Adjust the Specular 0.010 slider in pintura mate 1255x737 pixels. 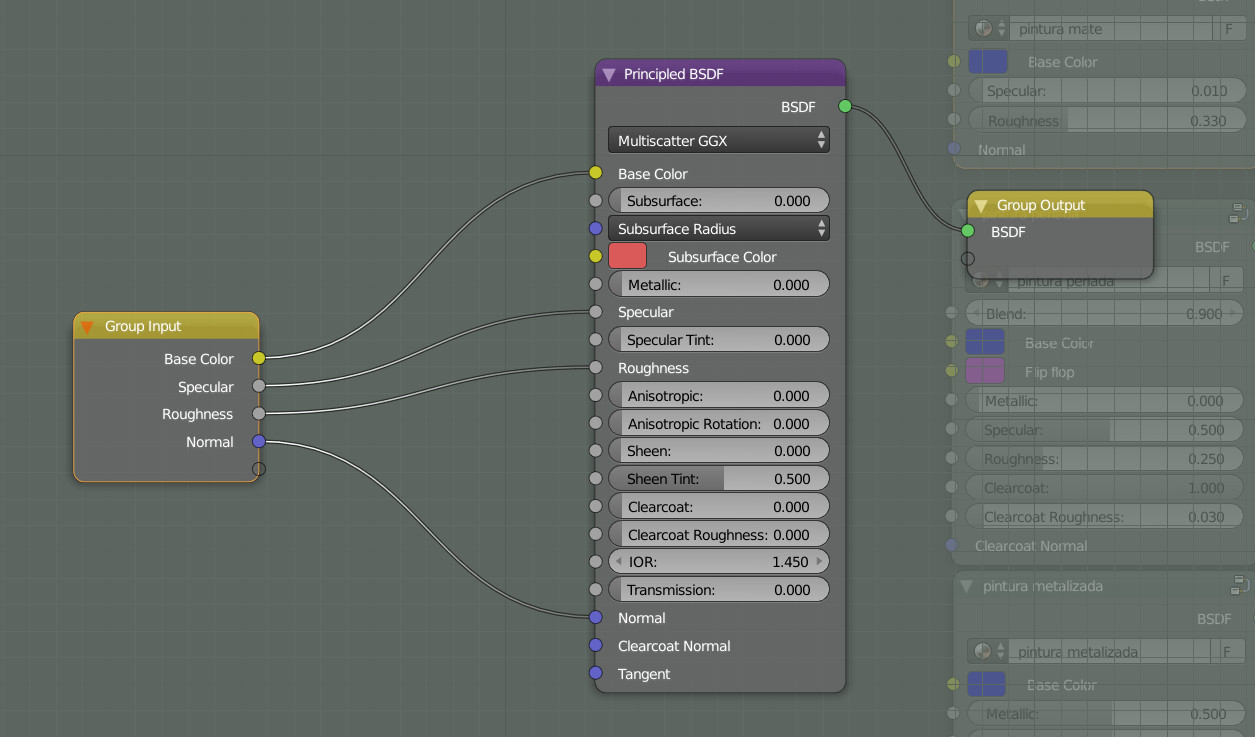pos(1105,91)
